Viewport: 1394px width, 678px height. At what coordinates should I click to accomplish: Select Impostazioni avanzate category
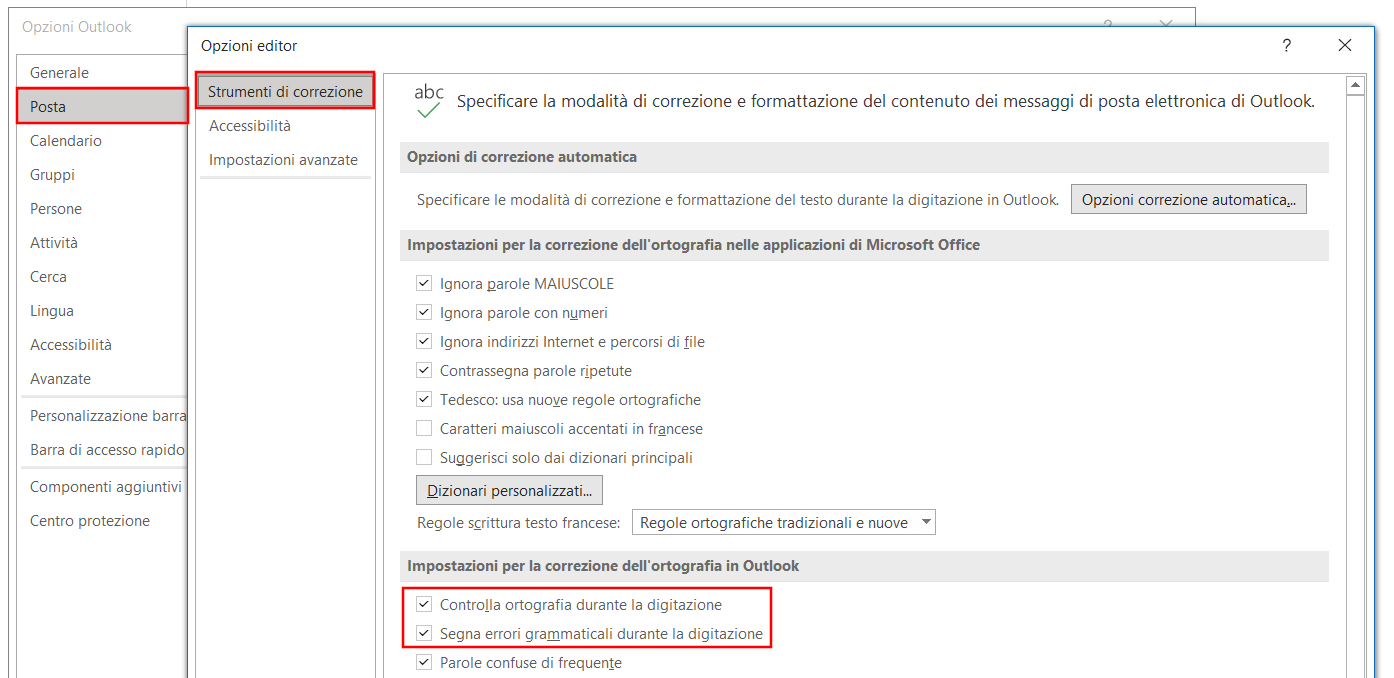pos(285,160)
